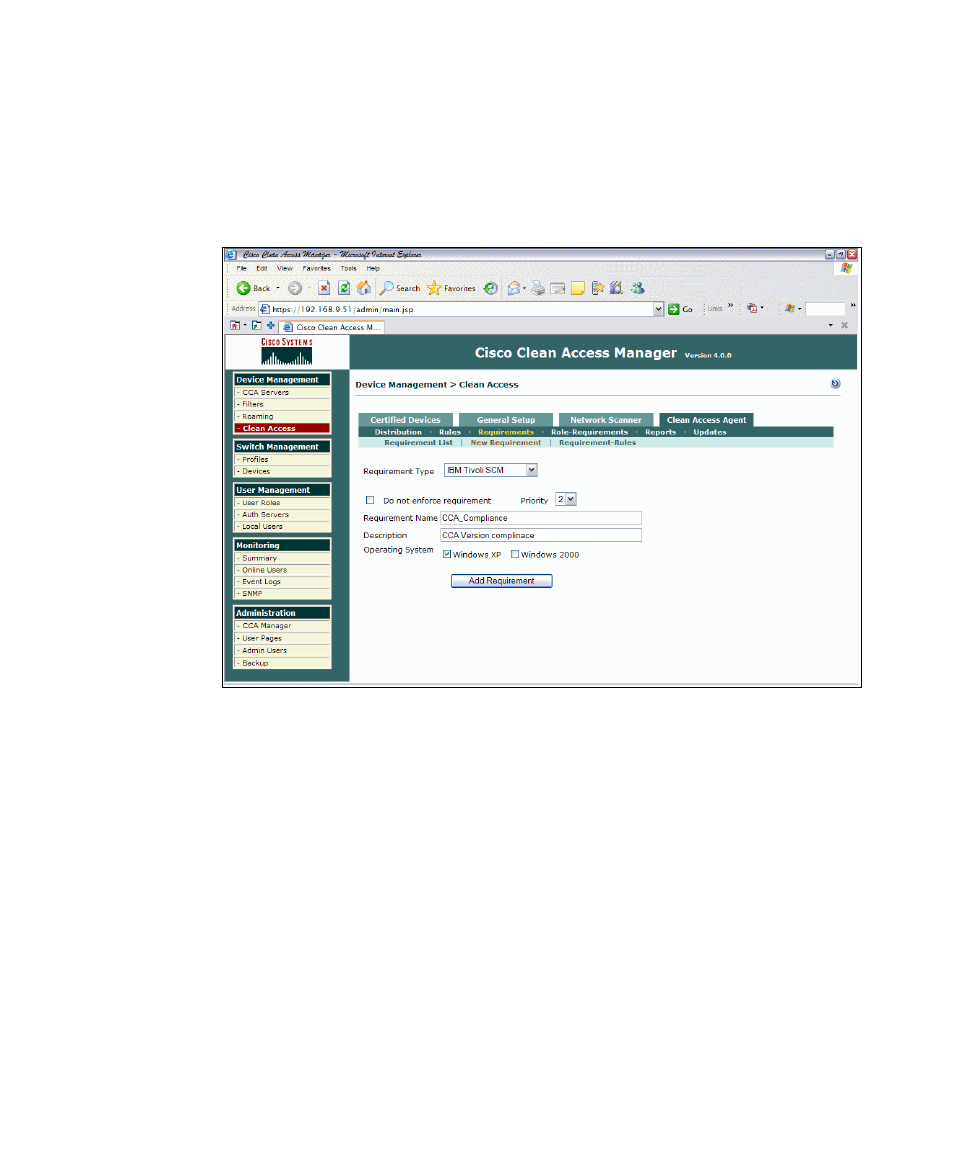Open Favorites with the star icon

(x=434, y=288)
